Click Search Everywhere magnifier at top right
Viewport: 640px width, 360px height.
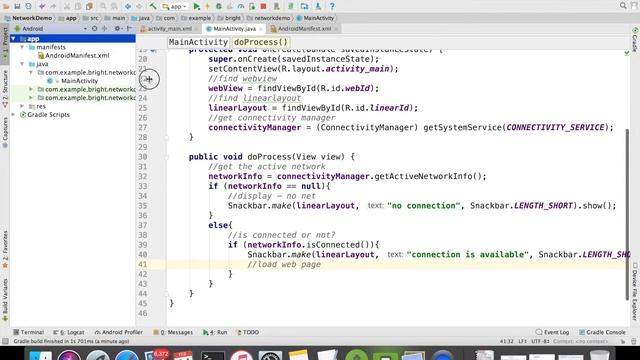click(x=623, y=6)
